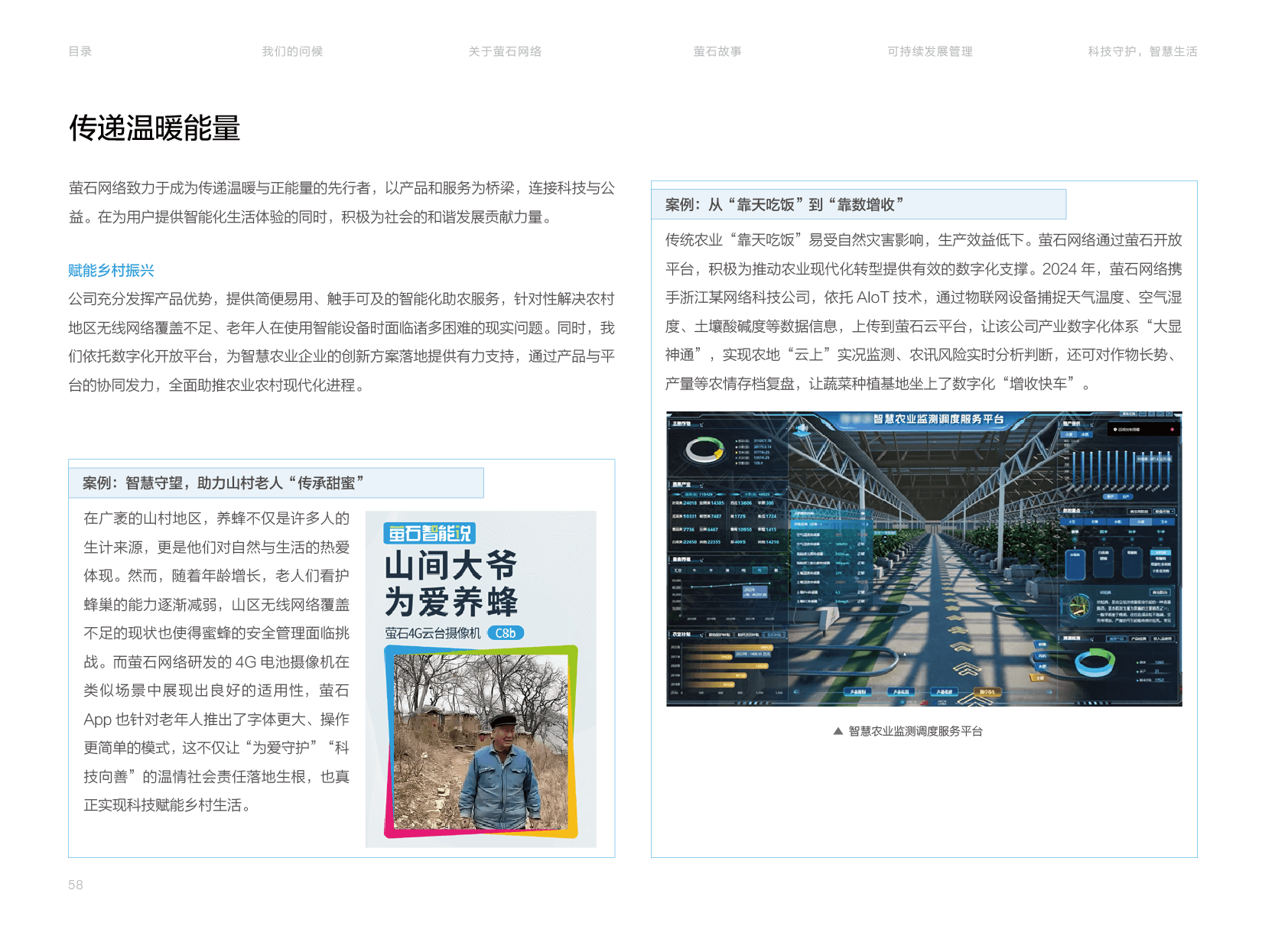Open the beekeeper elderly man photo
Viewport: 1288px width, 949px height.
[x=480, y=742]
